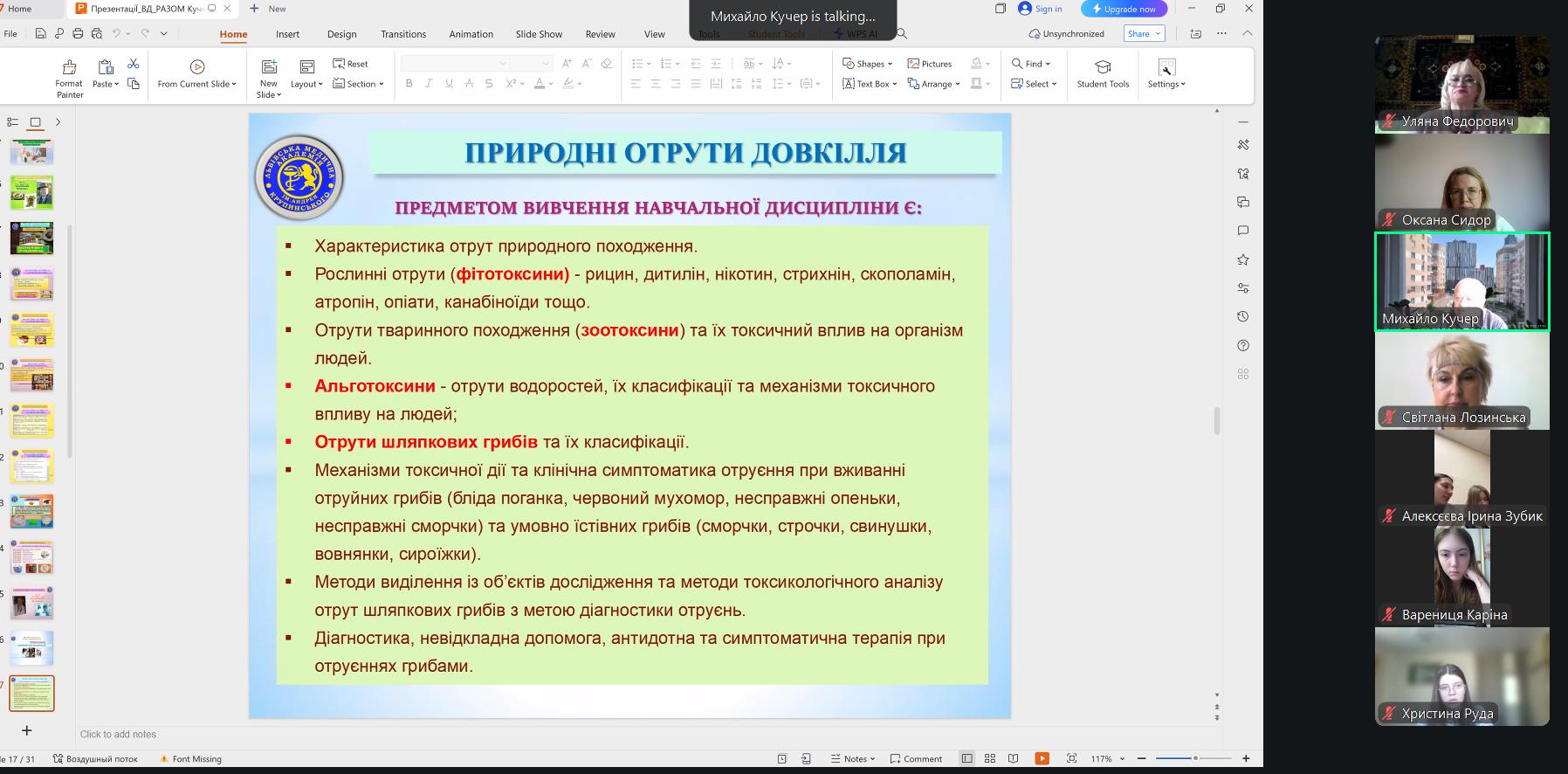Expand the Section dropdown menu
The width and height of the screenshot is (1568, 774).
point(359,84)
